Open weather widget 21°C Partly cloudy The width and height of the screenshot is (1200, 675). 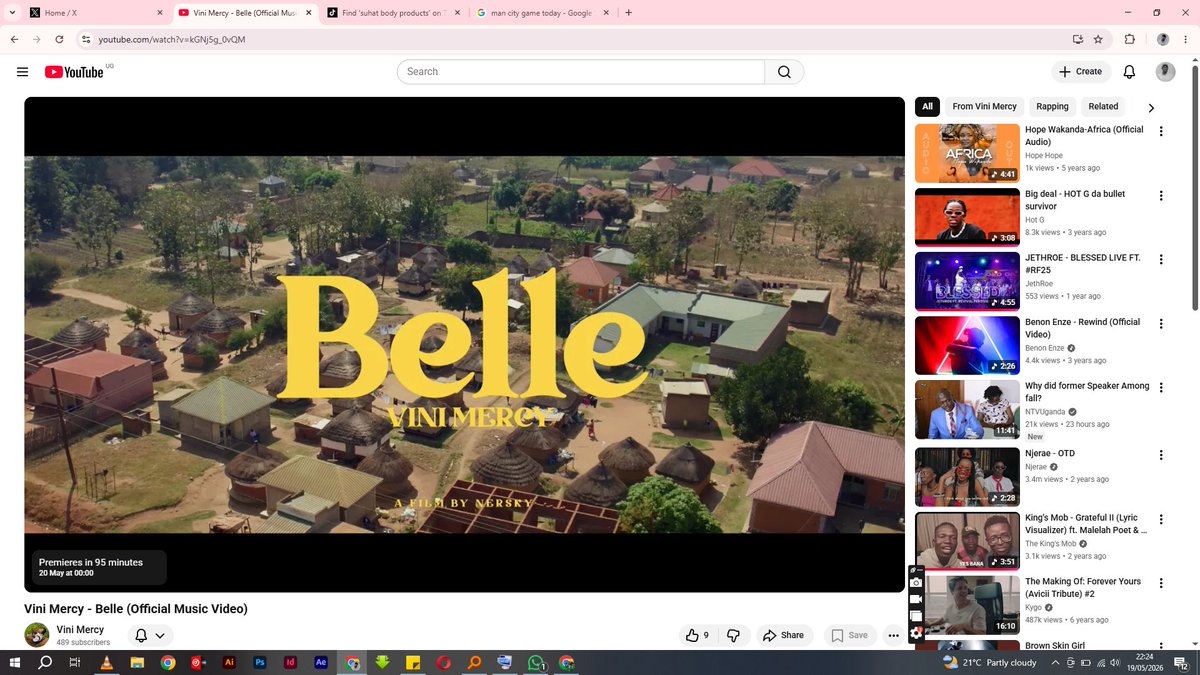coord(990,662)
